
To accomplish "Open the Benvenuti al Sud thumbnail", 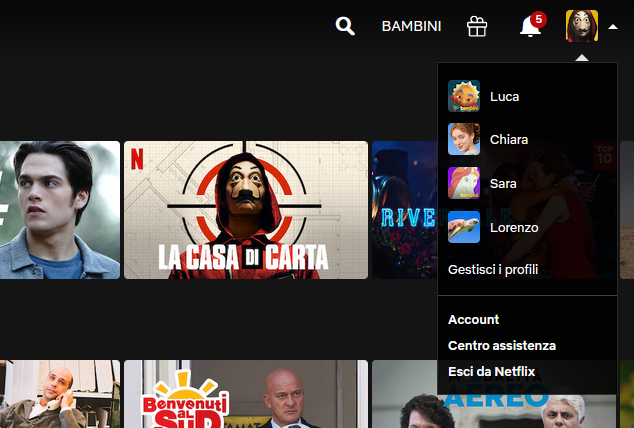I will pos(246,394).
